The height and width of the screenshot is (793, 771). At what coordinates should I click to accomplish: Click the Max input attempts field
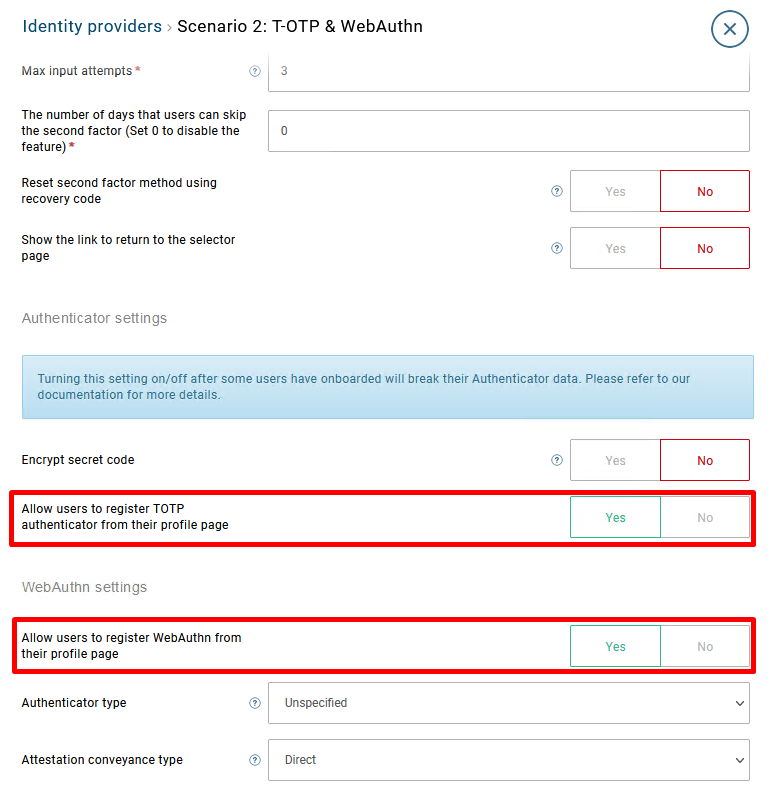pos(508,74)
